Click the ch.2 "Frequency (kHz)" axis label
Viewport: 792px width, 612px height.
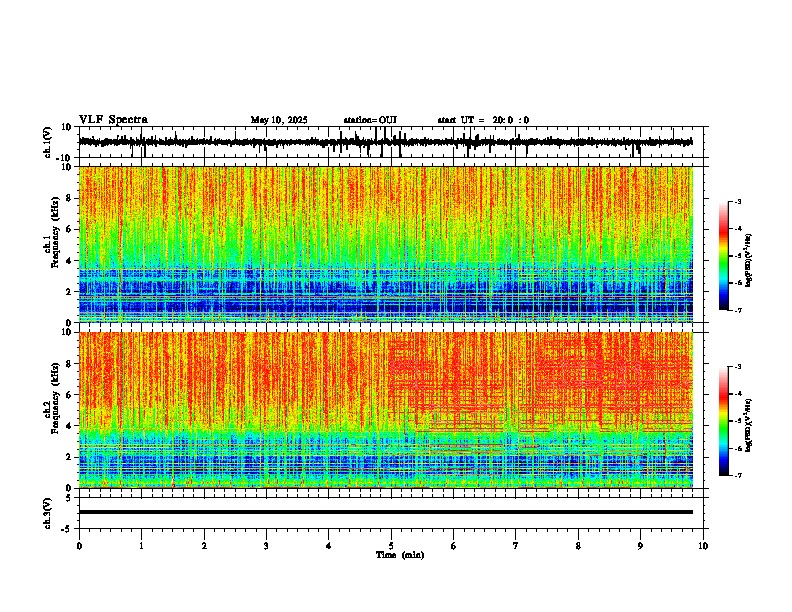tap(56, 398)
